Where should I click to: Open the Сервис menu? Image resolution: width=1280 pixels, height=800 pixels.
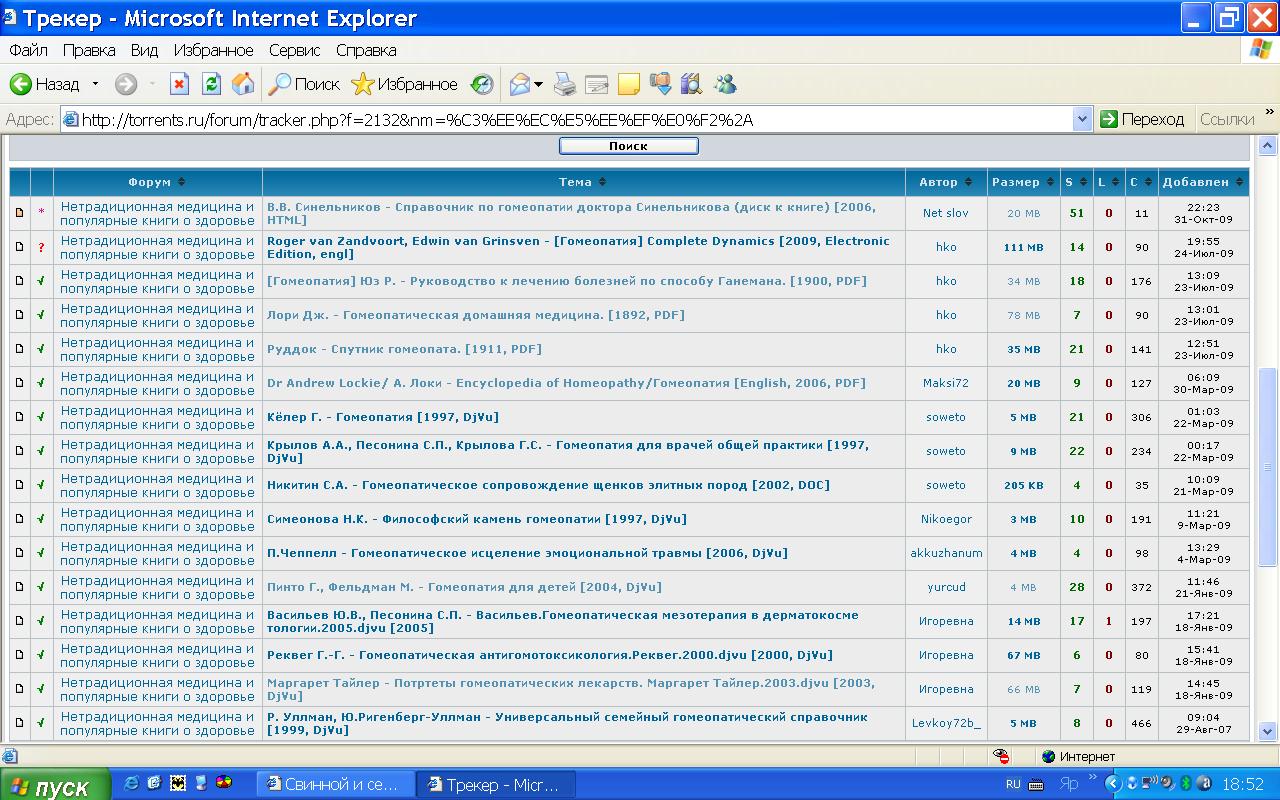click(x=294, y=50)
